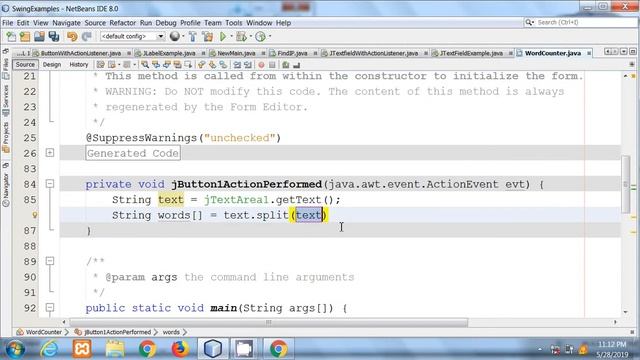Viewport: 640px width, 360px height.
Task: Click the Shift Line Right icon
Action: tap(247, 64)
